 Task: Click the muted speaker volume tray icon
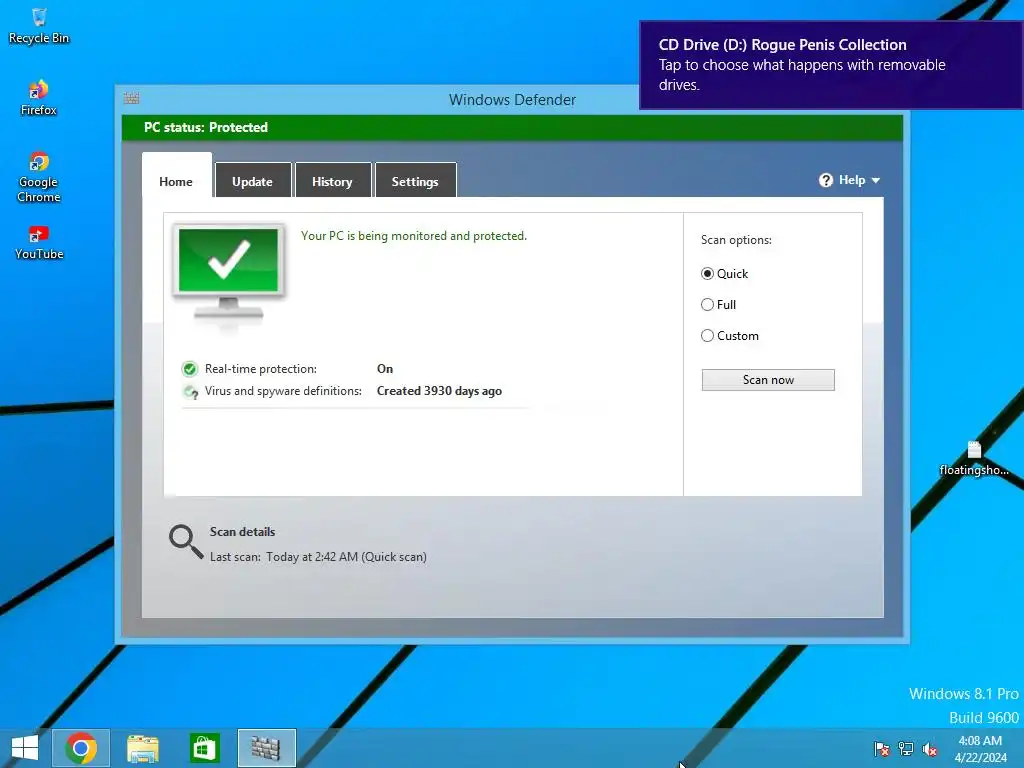tap(930, 748)
